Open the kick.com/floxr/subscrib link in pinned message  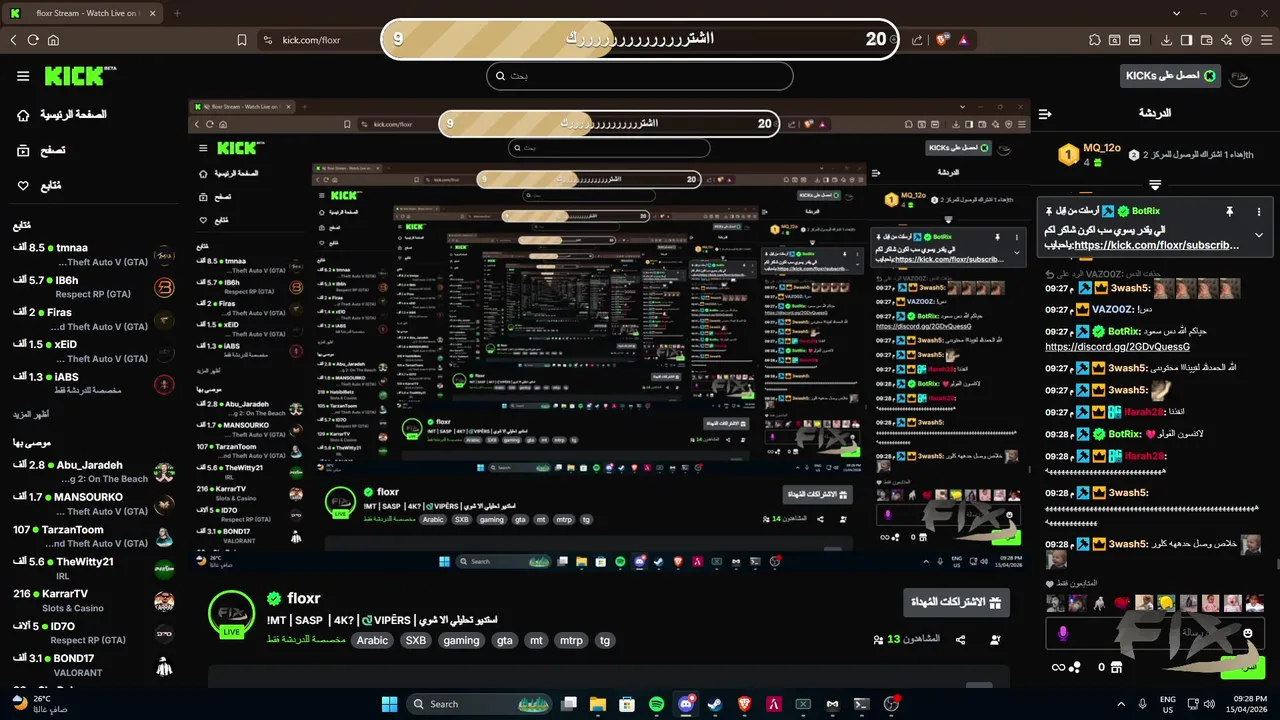point(1156,245)
